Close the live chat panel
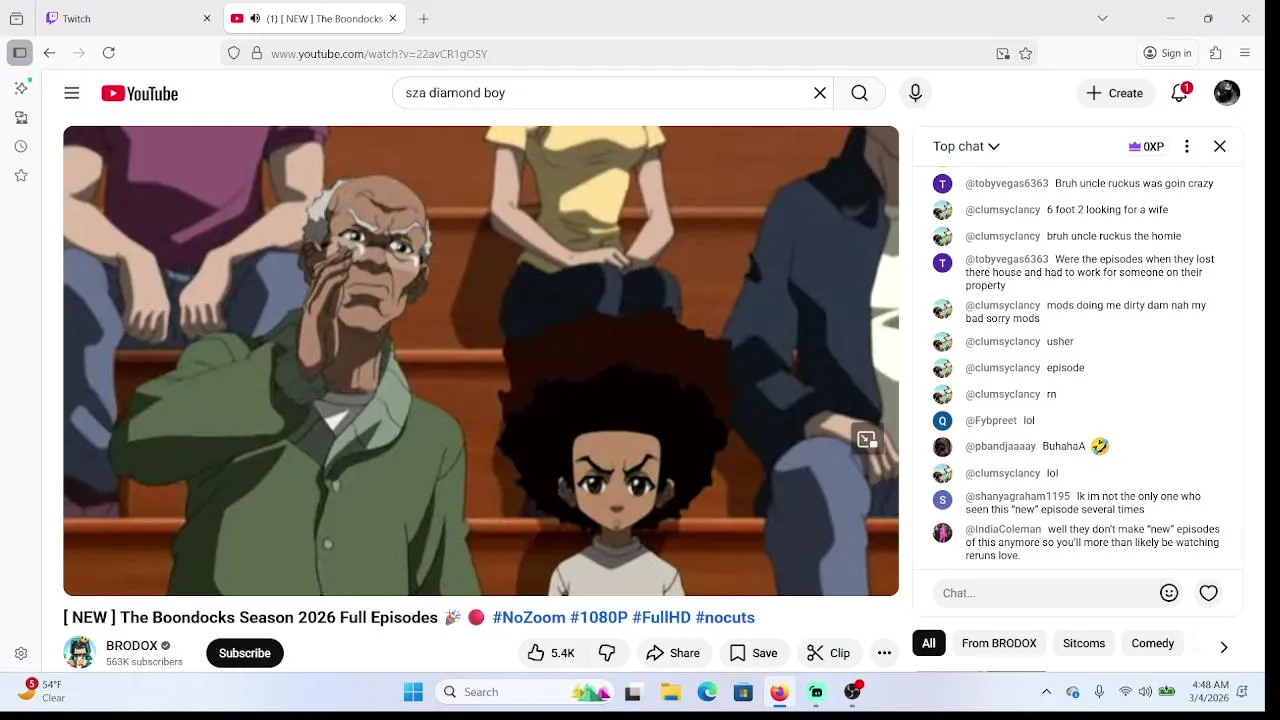The image size is (1280, 720). [x=1220, y=146]
